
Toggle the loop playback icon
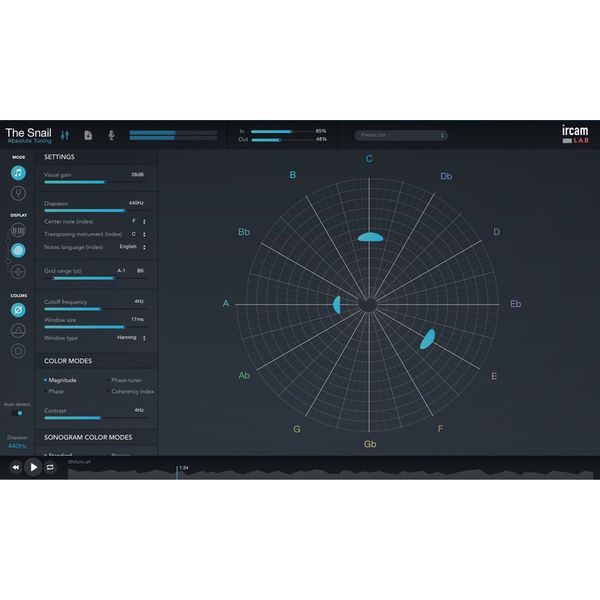pyautogui.click(x=50, y=467)
